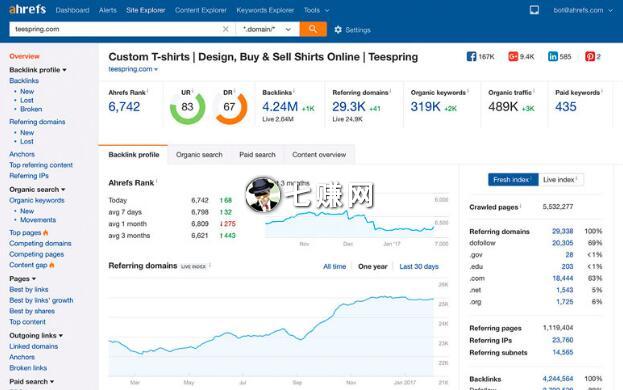Screen dimensions: 623x390
Task: Open Top referring content link
Action: 41,165
